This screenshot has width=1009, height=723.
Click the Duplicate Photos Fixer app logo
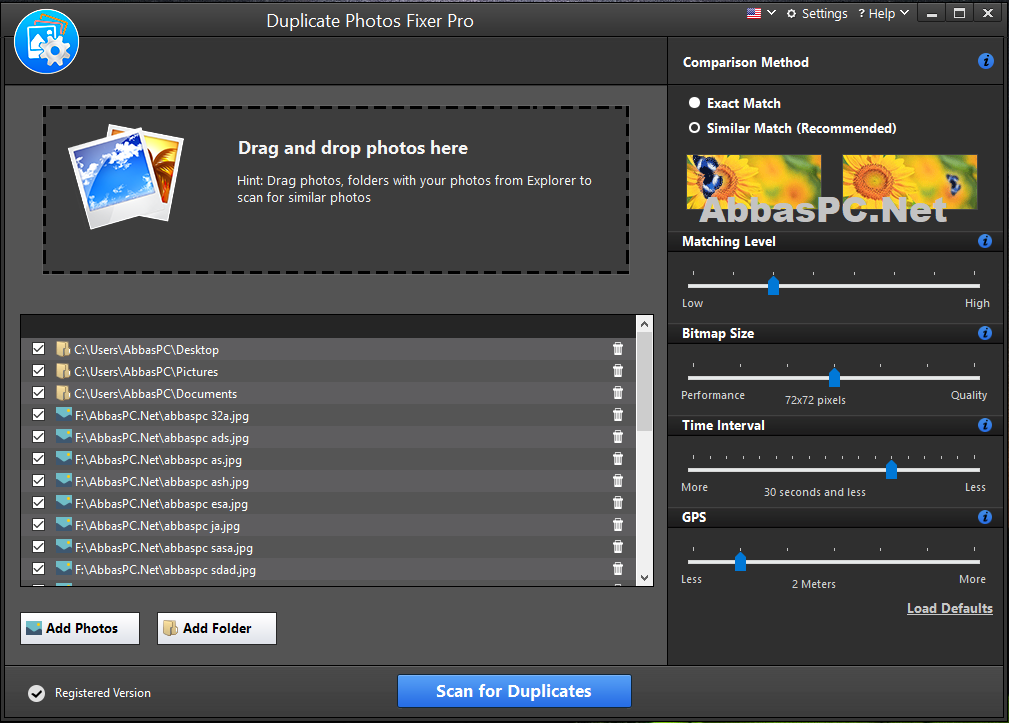coord(46,42)
